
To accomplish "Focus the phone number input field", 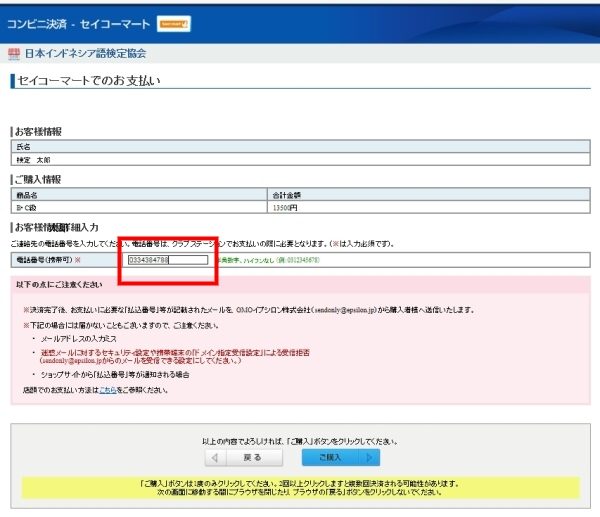I will click(168, 260).
